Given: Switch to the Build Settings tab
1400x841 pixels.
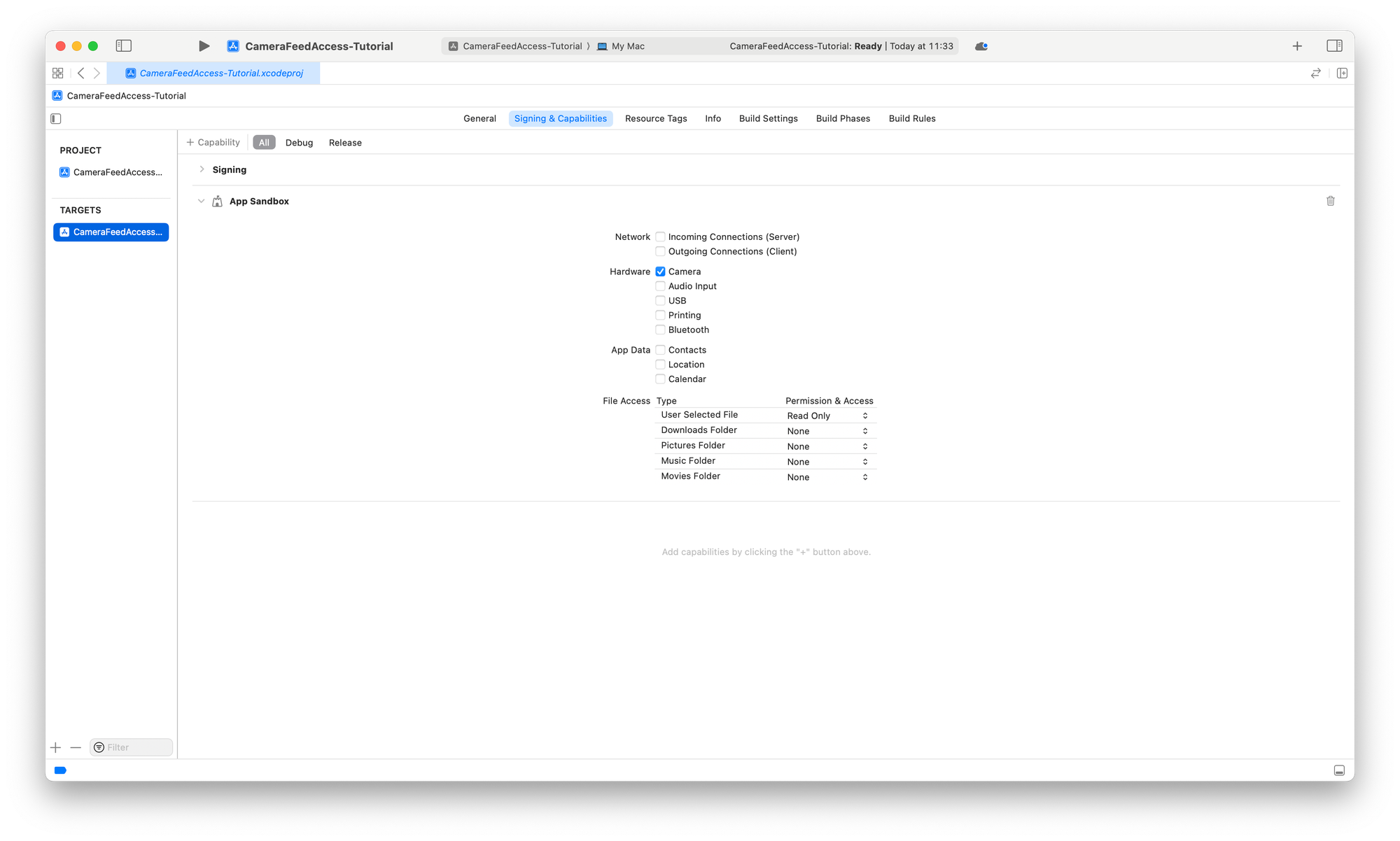Looking at the screenshot, I should pyautogui.click(x=768, y=119).
